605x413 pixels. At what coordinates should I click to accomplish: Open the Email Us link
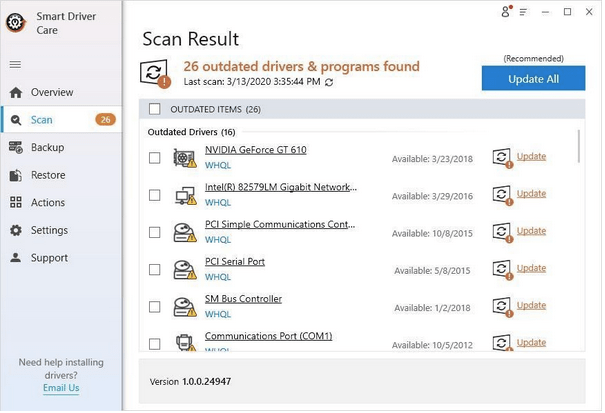61,388
